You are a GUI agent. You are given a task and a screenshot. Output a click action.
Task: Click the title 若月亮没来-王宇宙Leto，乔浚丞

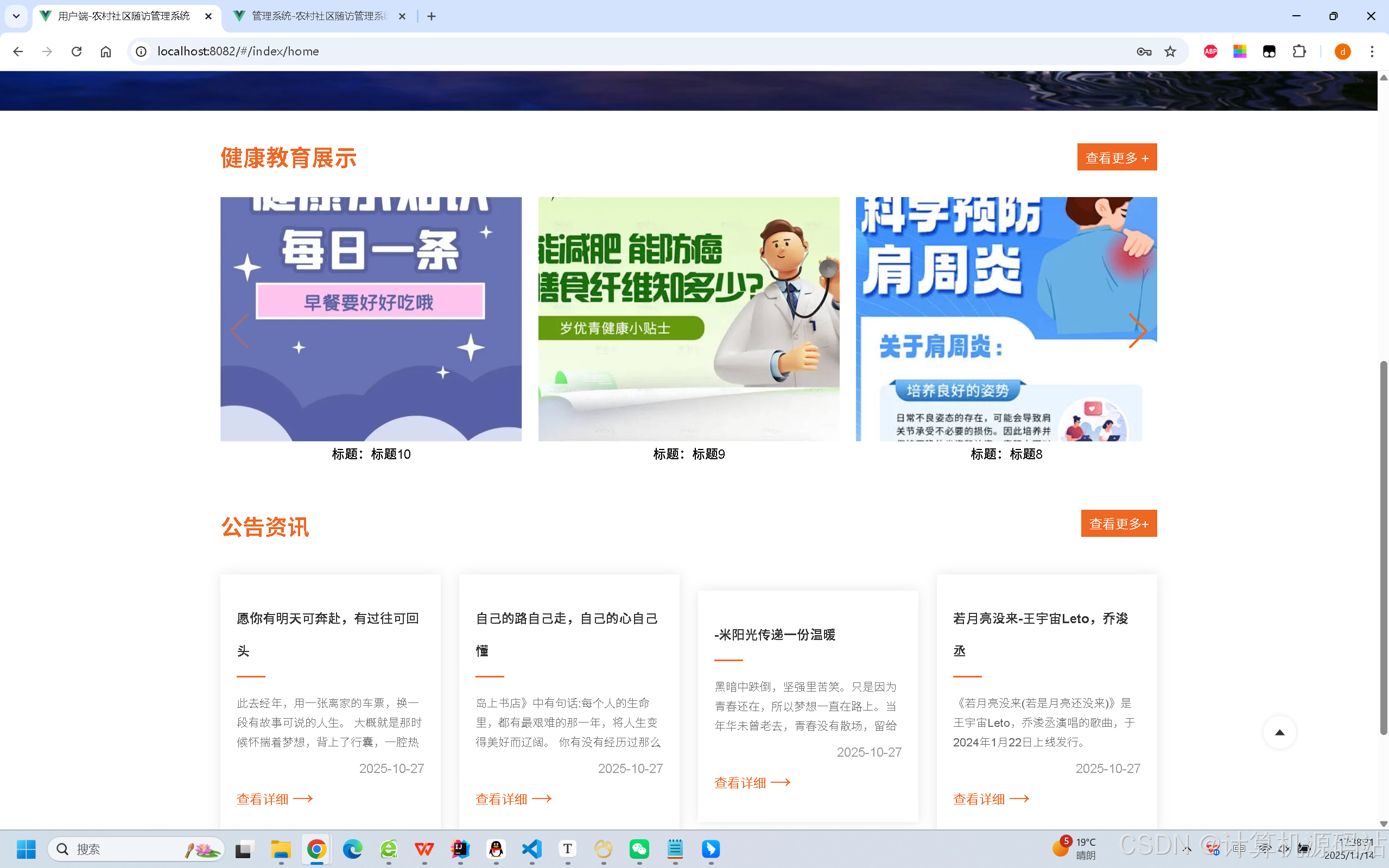1041,635
